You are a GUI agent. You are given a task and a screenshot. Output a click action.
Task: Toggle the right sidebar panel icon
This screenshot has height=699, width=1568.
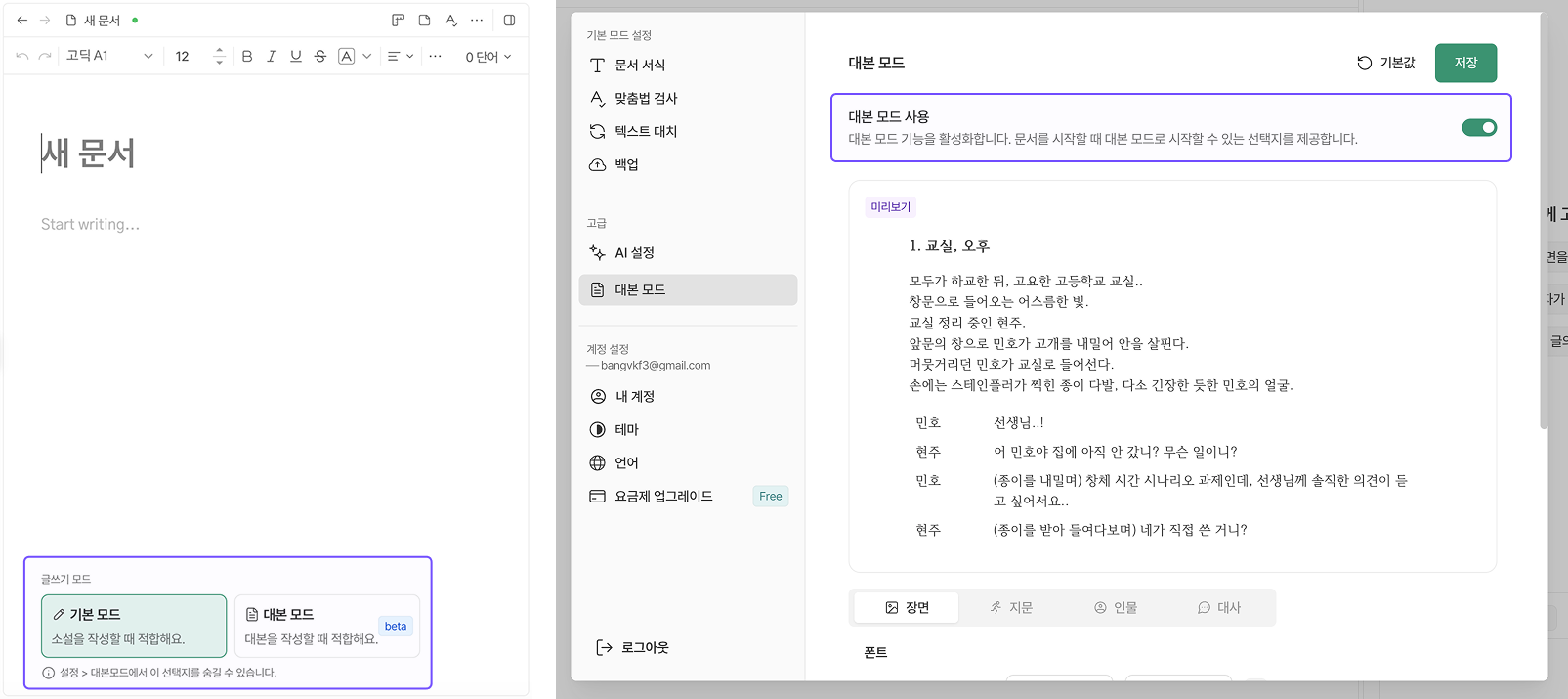(509, 21)
